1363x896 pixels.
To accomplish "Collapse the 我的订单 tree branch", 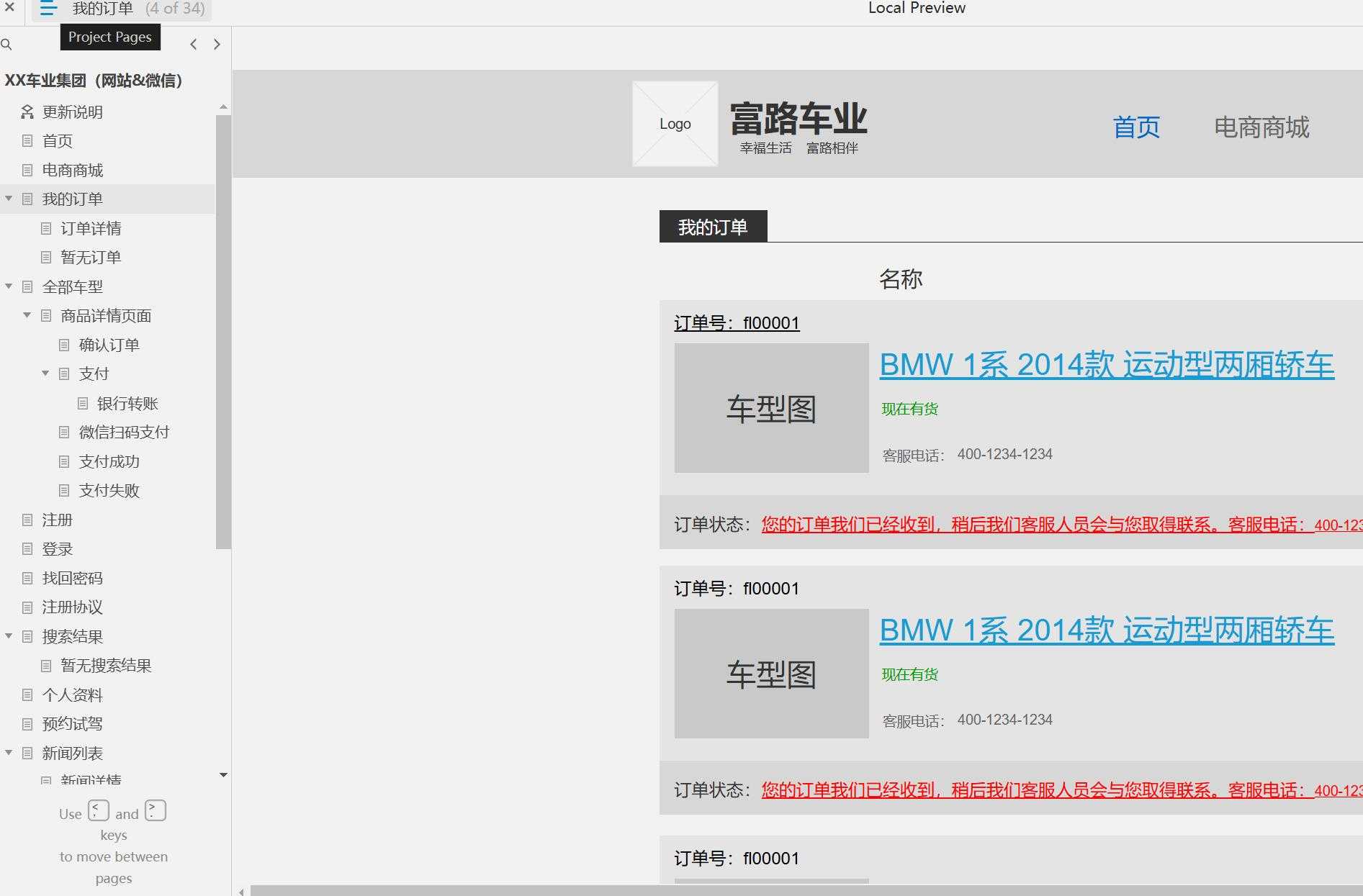I will (8, 198).
